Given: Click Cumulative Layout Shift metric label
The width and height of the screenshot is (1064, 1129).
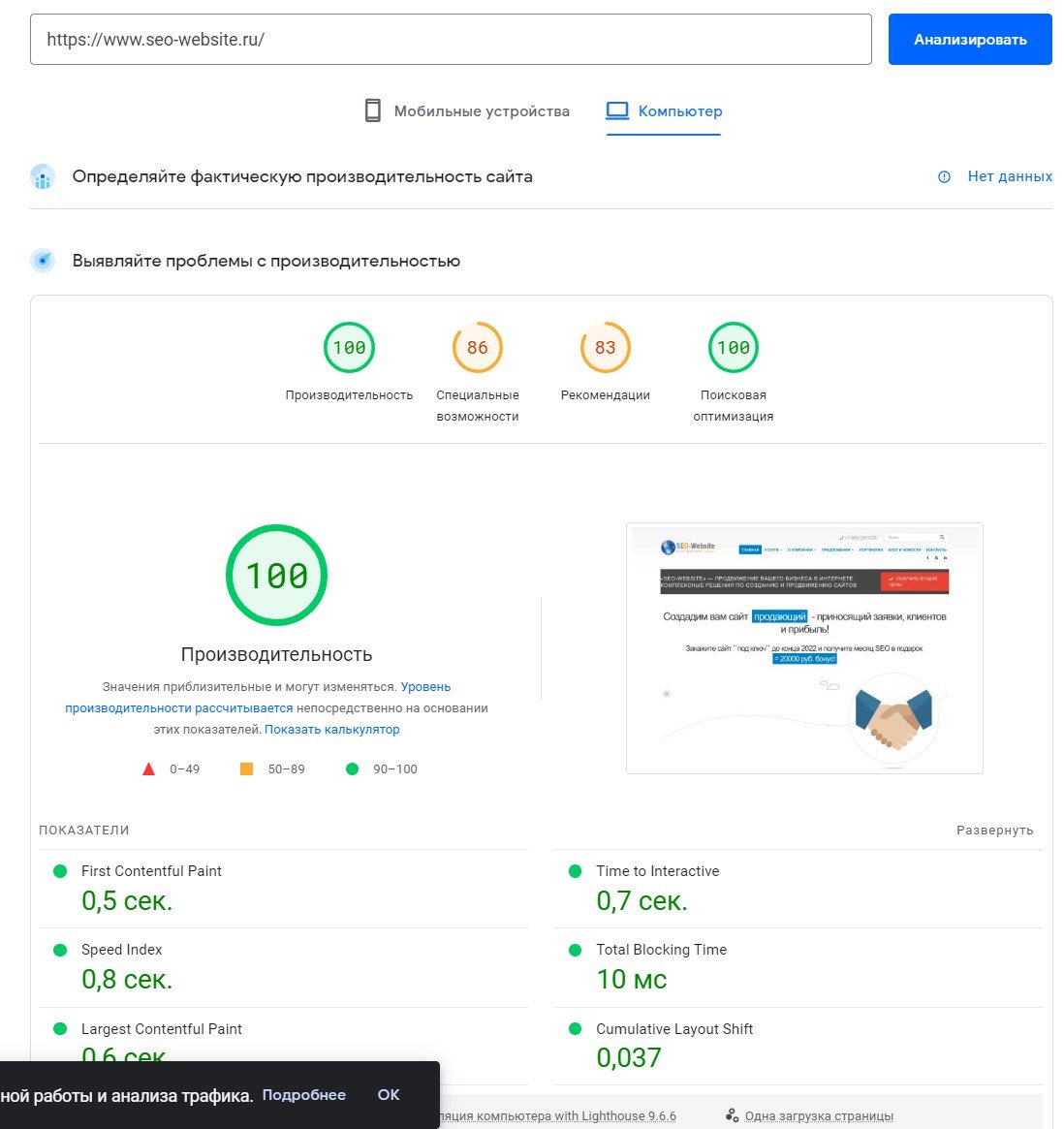Looking at the screenshot, I should click(x=673, y=1029).
